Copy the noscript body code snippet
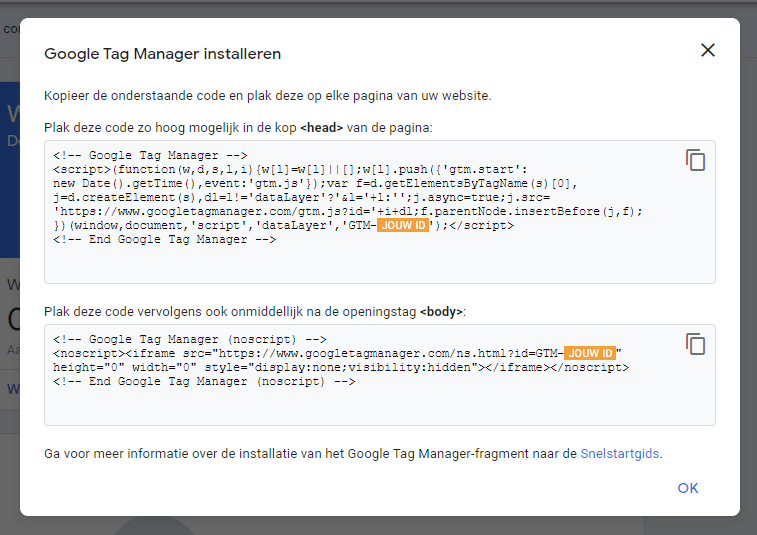This screenshot has height=535, width=757. click(x=695, y=344)
